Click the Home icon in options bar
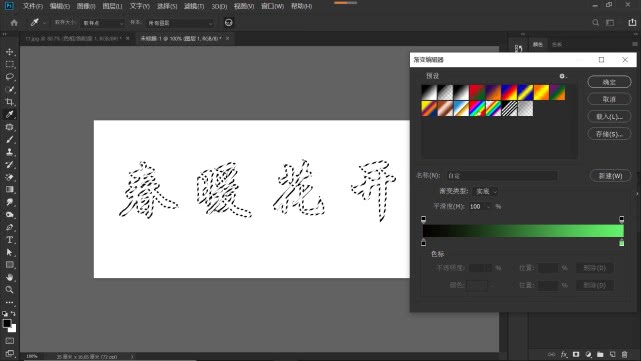This screenshot has height=361, width=641. pos(14,23)
